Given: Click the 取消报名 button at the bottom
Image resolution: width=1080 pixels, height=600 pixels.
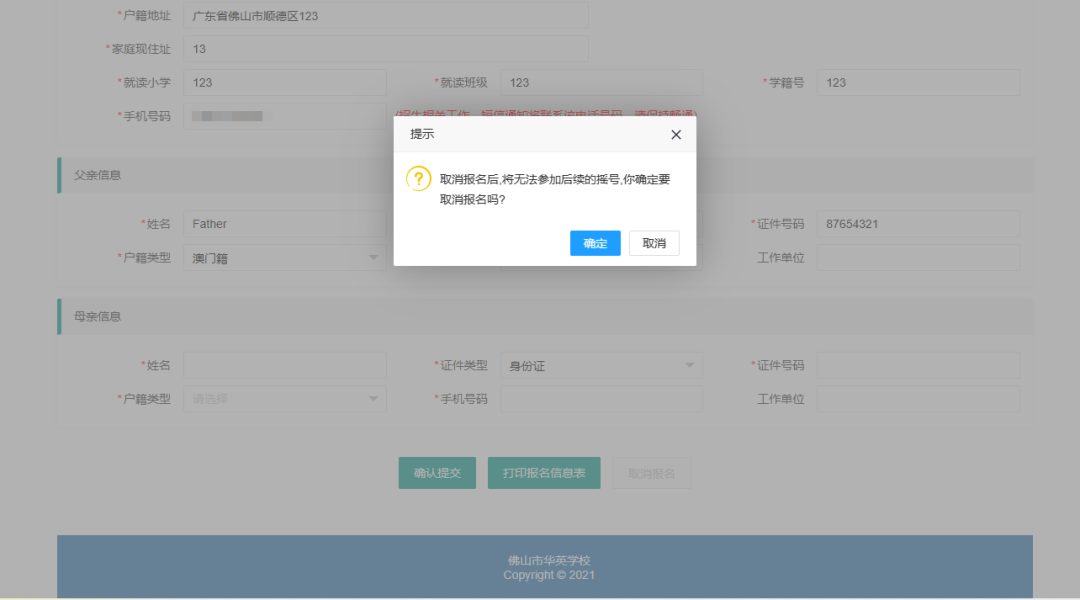Looking at the screenshot, I should point(651,473).
